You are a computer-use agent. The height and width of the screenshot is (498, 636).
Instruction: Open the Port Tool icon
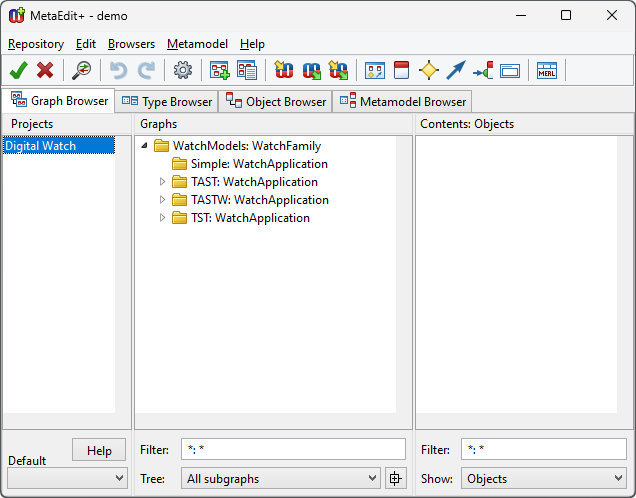point(483,70)
